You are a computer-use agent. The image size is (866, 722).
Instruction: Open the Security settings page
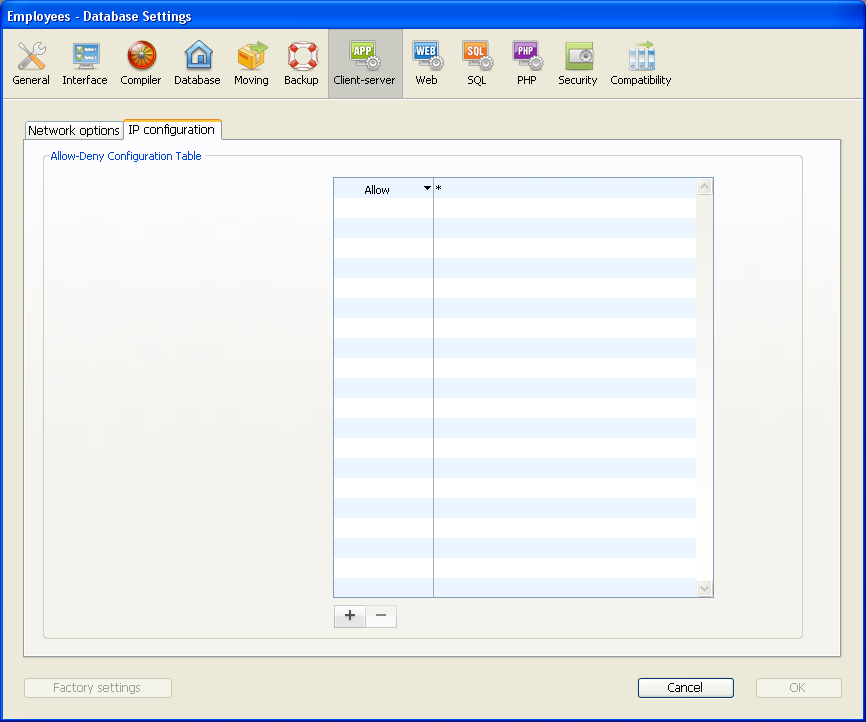(578, 64)
